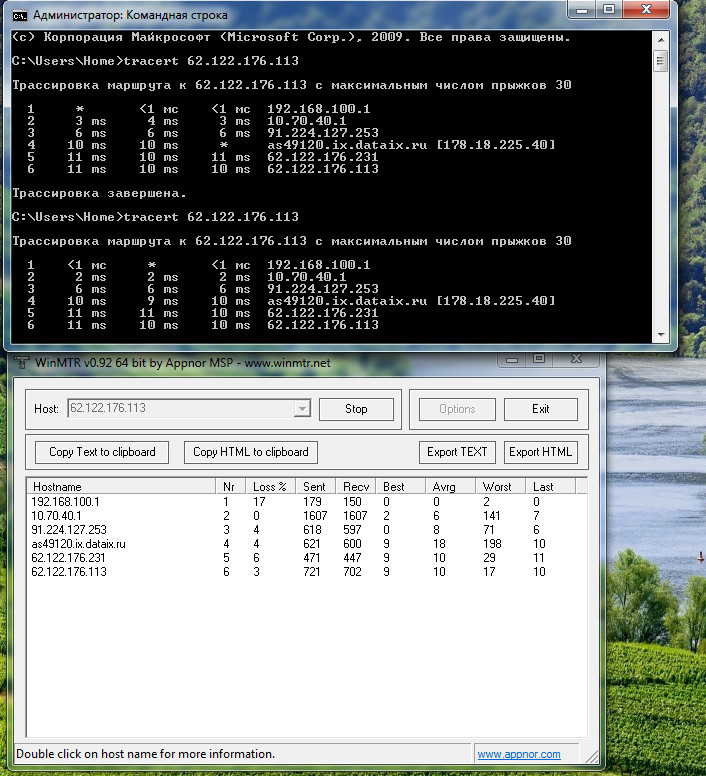The width and height of the screenshot is (706, 776).
Task: Open the www.appnor.com link
Action: click(518, 754)
